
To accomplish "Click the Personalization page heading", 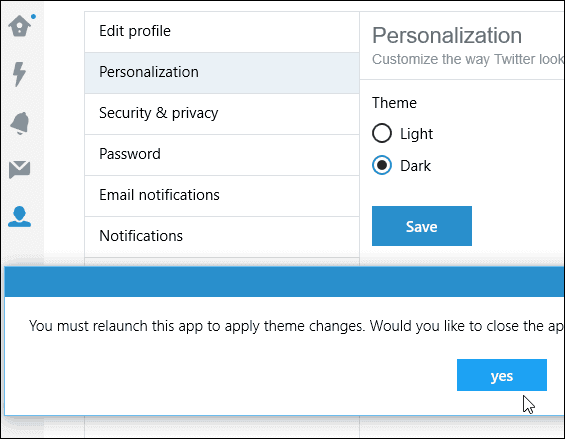I will [447, 35].
